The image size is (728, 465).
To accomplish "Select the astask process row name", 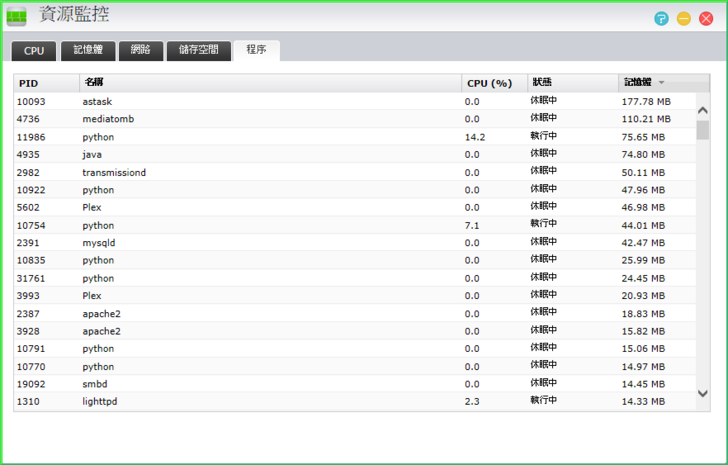I will tap(97, 102).
